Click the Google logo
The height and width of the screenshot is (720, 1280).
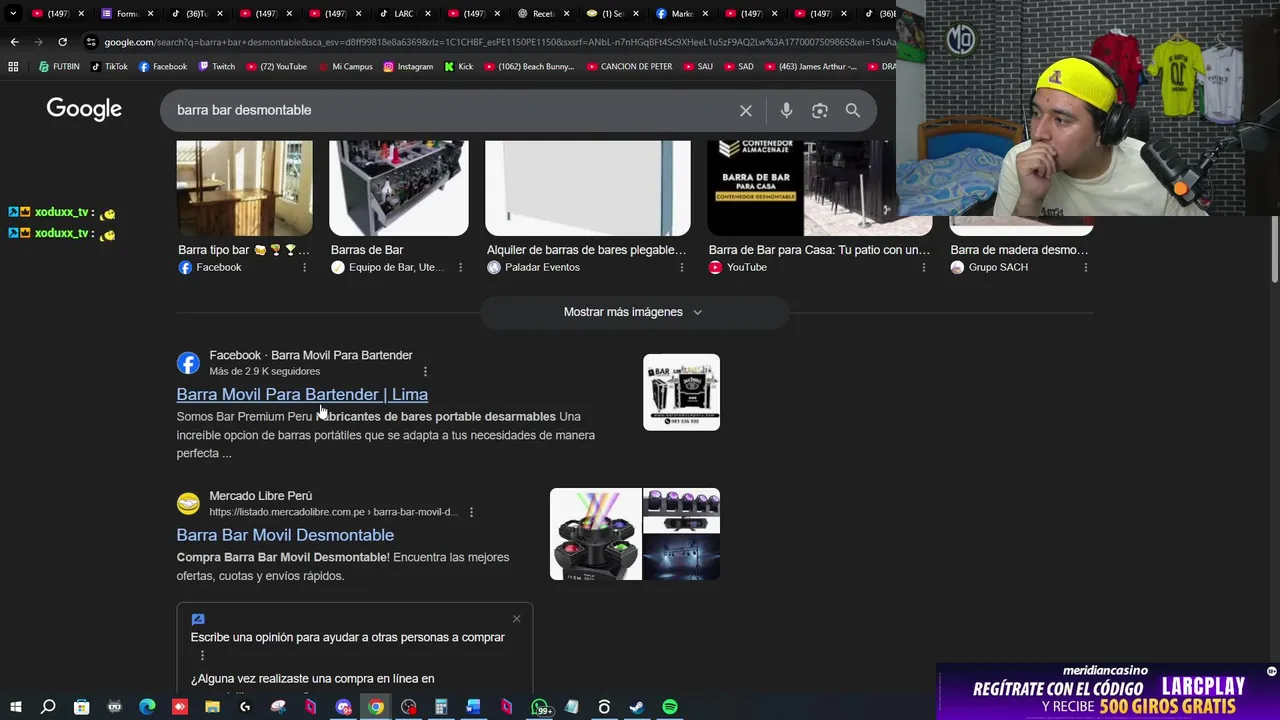[x=84, y=109]
